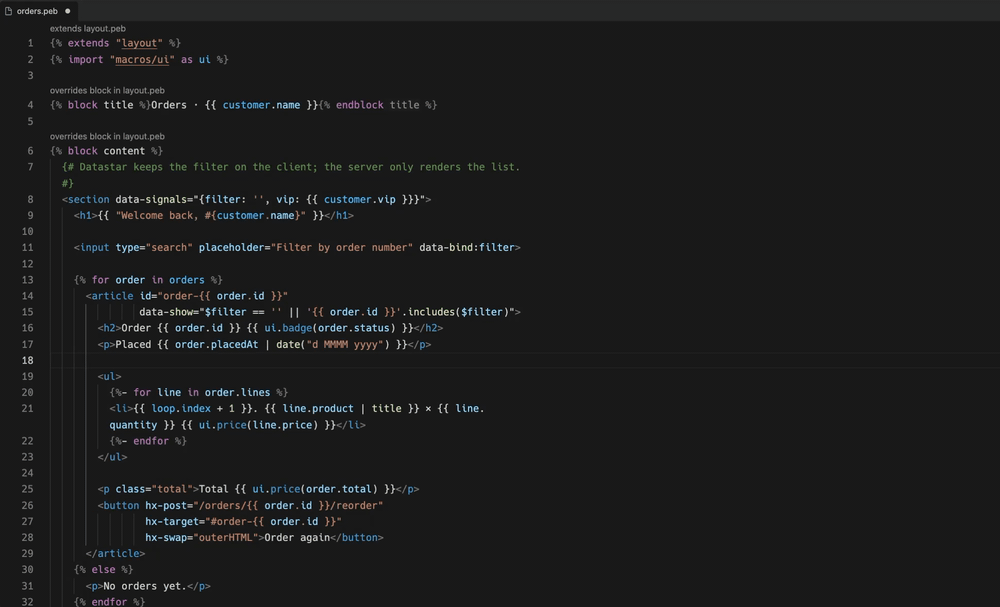The height and width of the screenshot is (607, 1000).
Task: Click 'customer.vip' in the section tag
Action: (x=360, y=200)
